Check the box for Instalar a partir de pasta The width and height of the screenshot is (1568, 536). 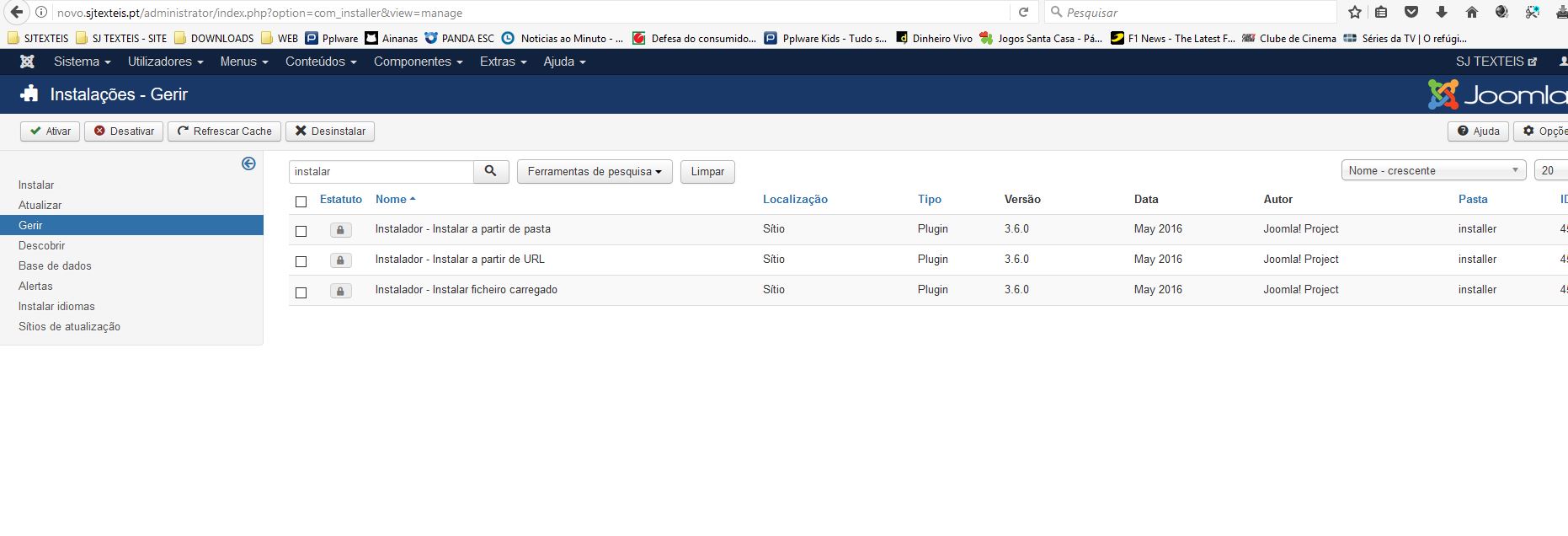tap(301, 231)
